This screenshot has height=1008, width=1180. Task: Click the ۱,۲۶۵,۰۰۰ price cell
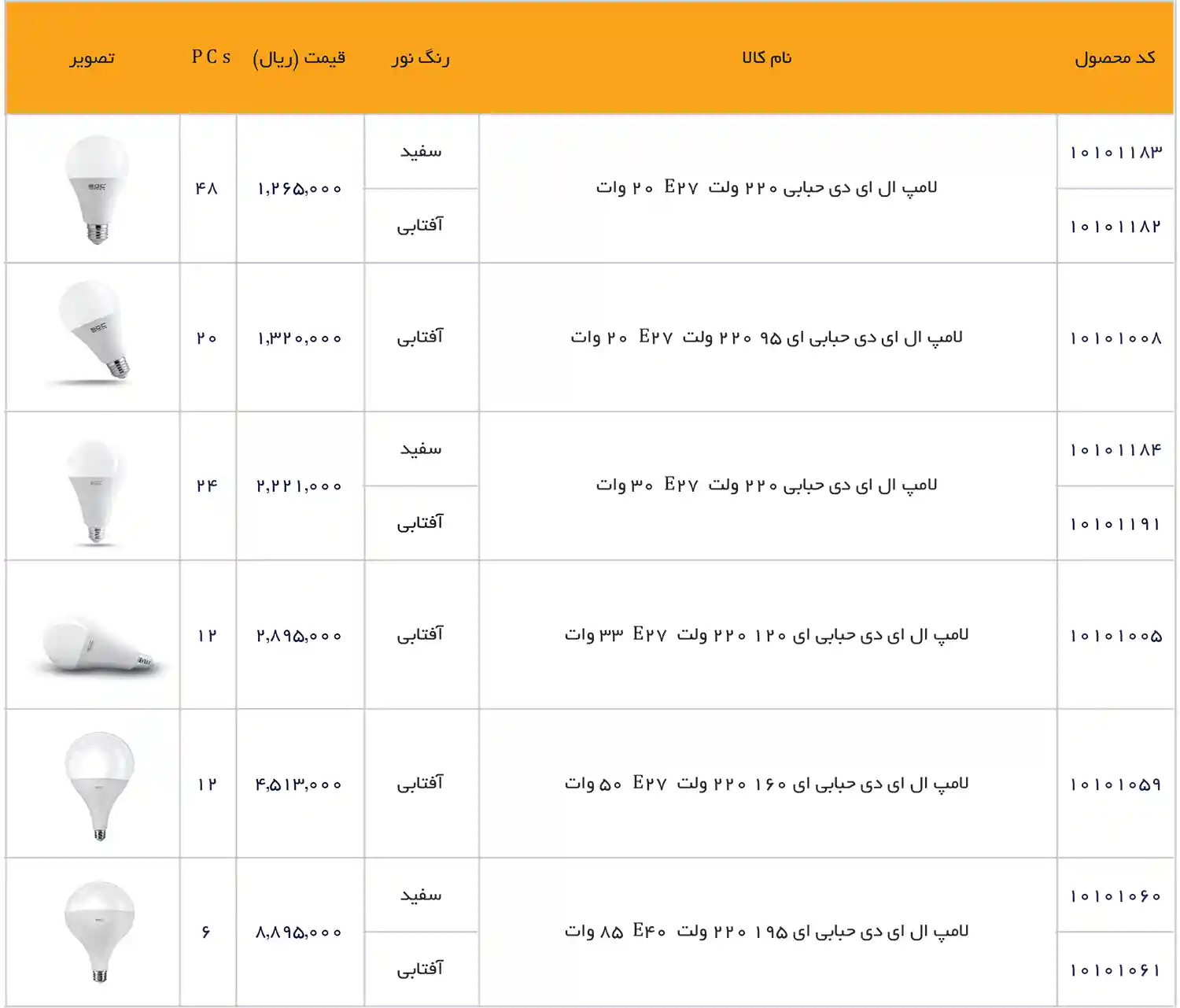point(300,187)
